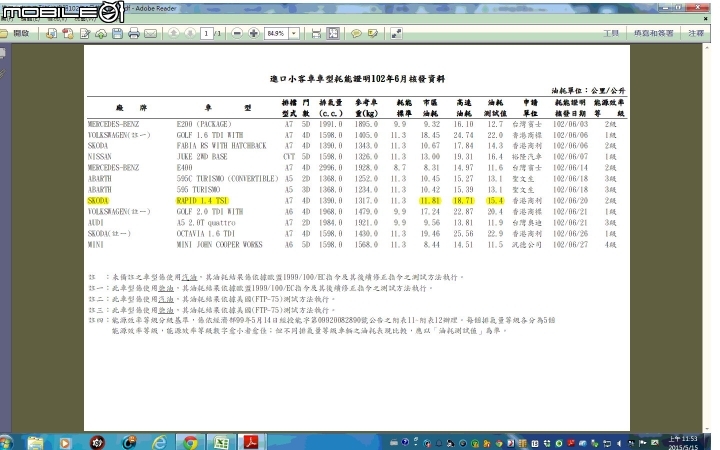Click highlighted 18.71 highway consumption value
The width and height of the screenshot is (720, 450).
(463, 201)
